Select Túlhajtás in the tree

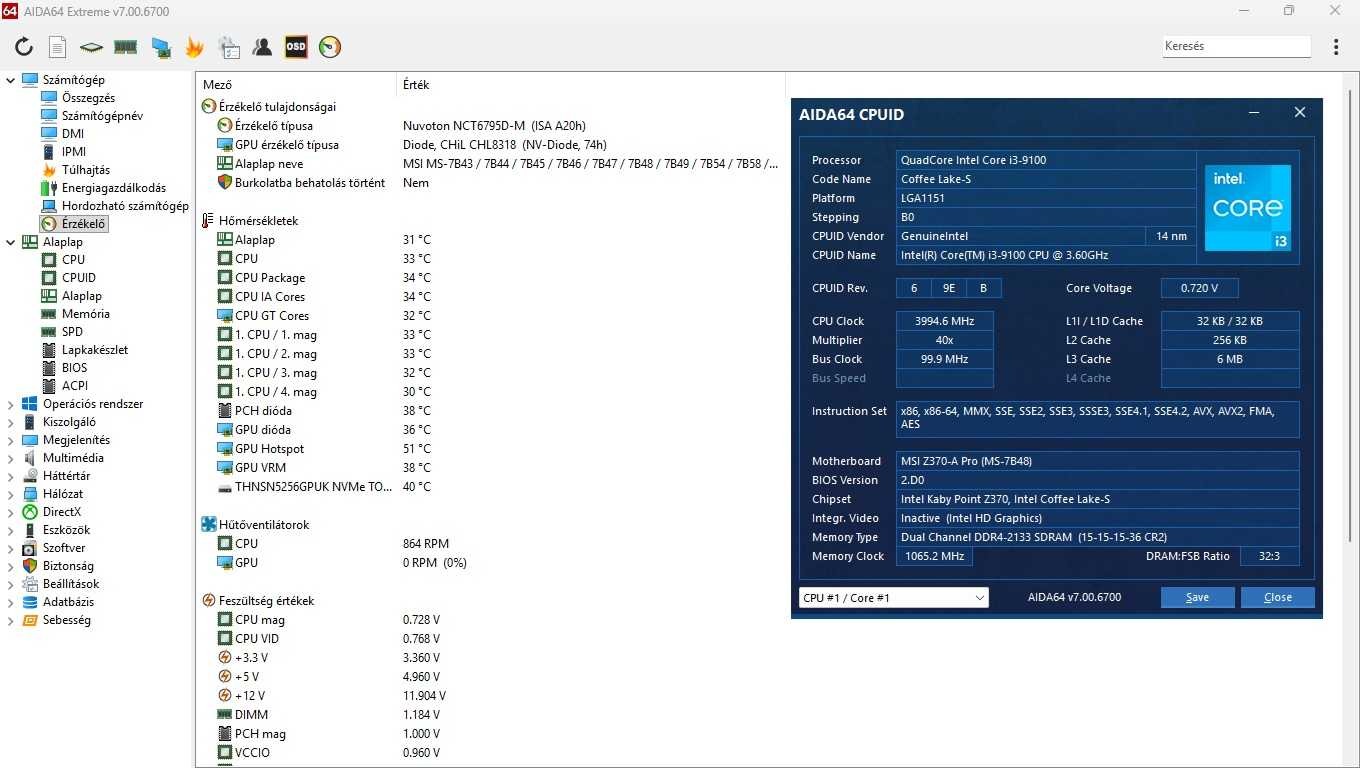86,170
